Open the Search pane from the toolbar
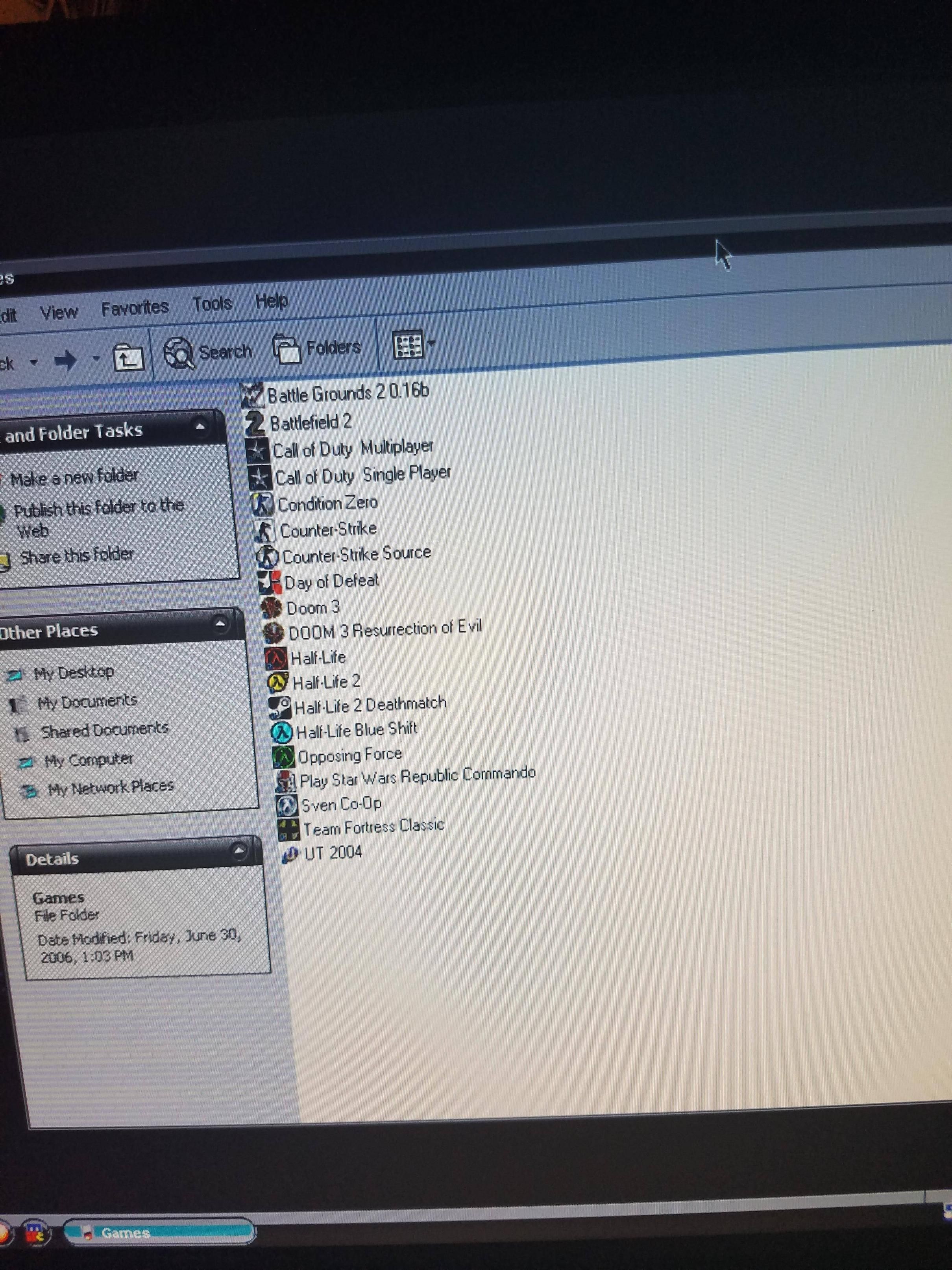Screen dimensions: 952x1270 [208, 352]
